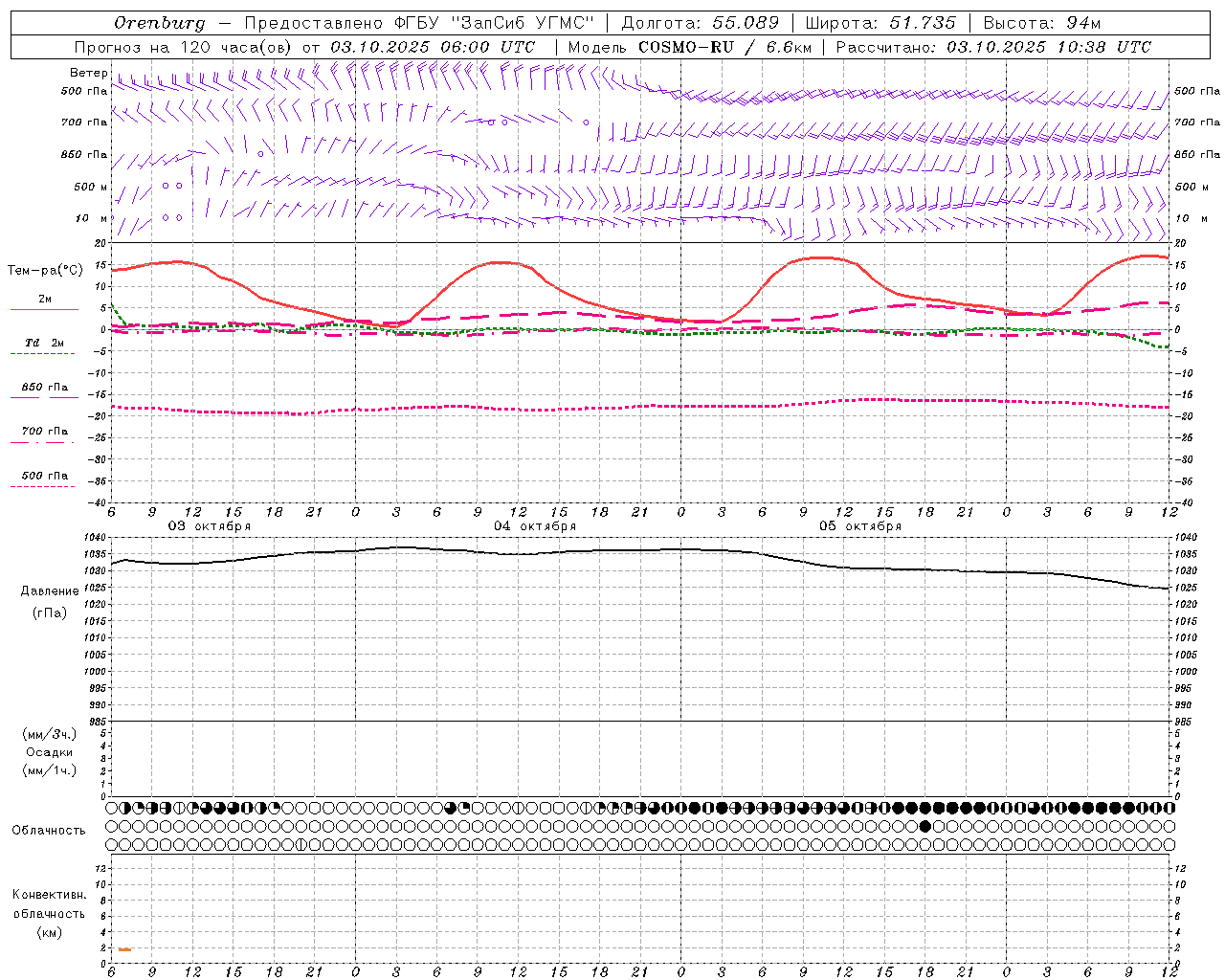Click the "(мм/3ч.)" precipitation unit label
This screenshot has height=980, width=1225.
50,734
